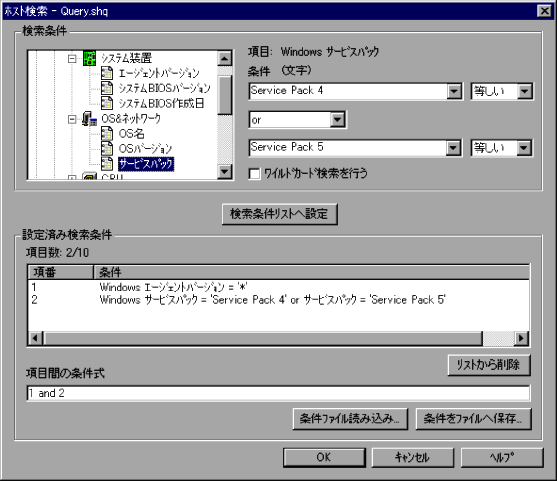The width and height of the screenshot is (557, 481).
Task: Select the システムBIOS作成日 tree item
Action: tap(161, 103)
